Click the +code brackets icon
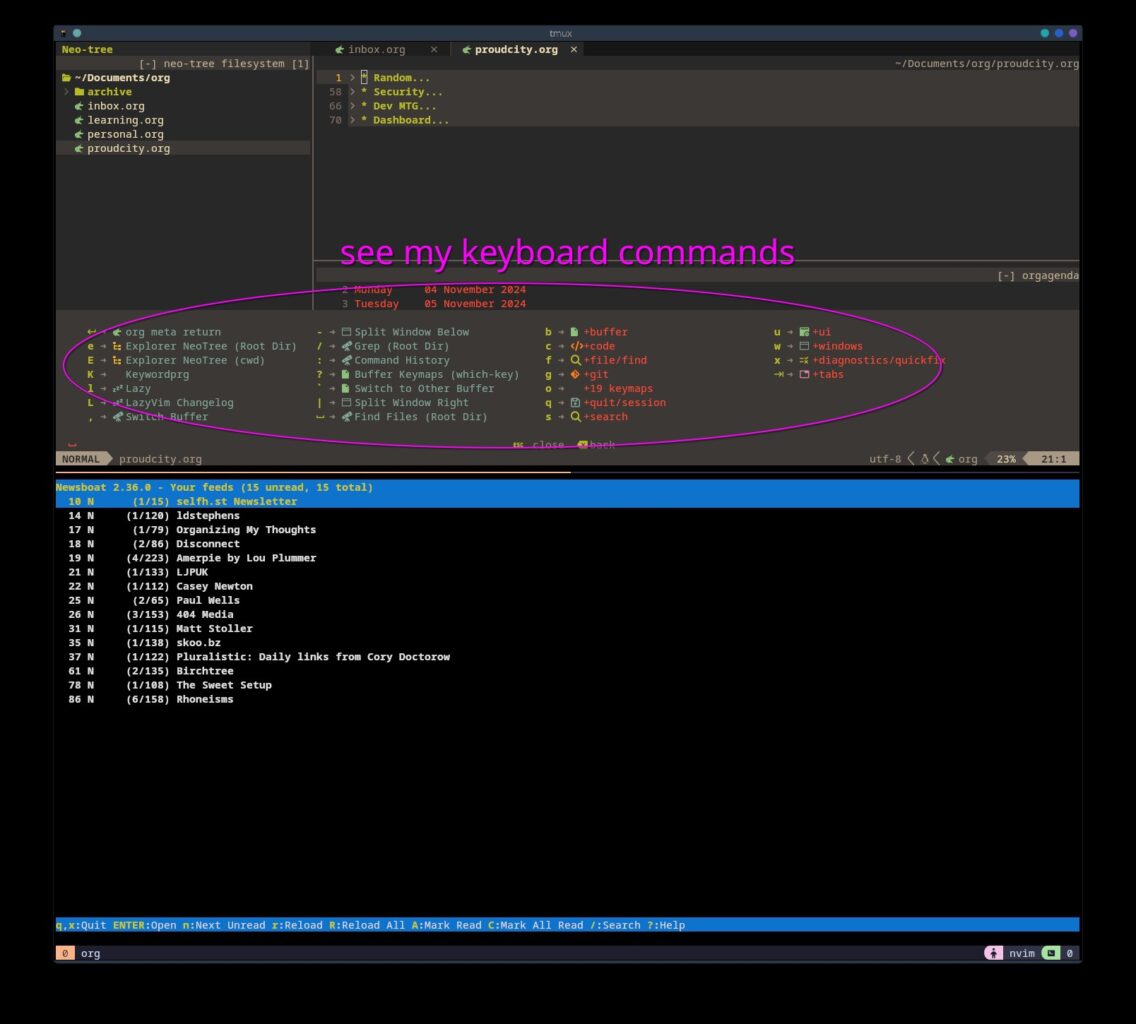1136x1024 pixels. click(576, 346)
